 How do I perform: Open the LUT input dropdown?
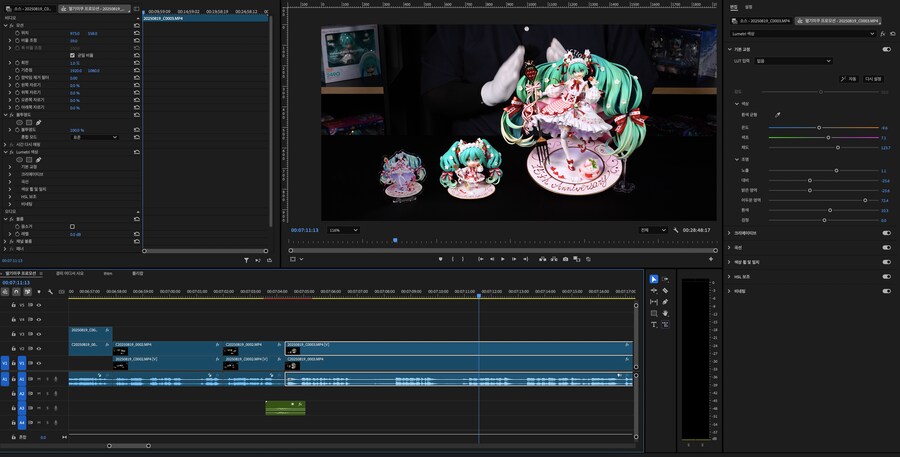793,61
